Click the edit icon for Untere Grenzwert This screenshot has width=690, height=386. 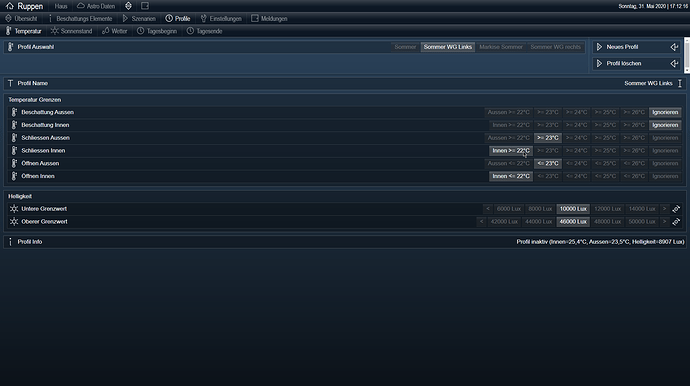676,209
